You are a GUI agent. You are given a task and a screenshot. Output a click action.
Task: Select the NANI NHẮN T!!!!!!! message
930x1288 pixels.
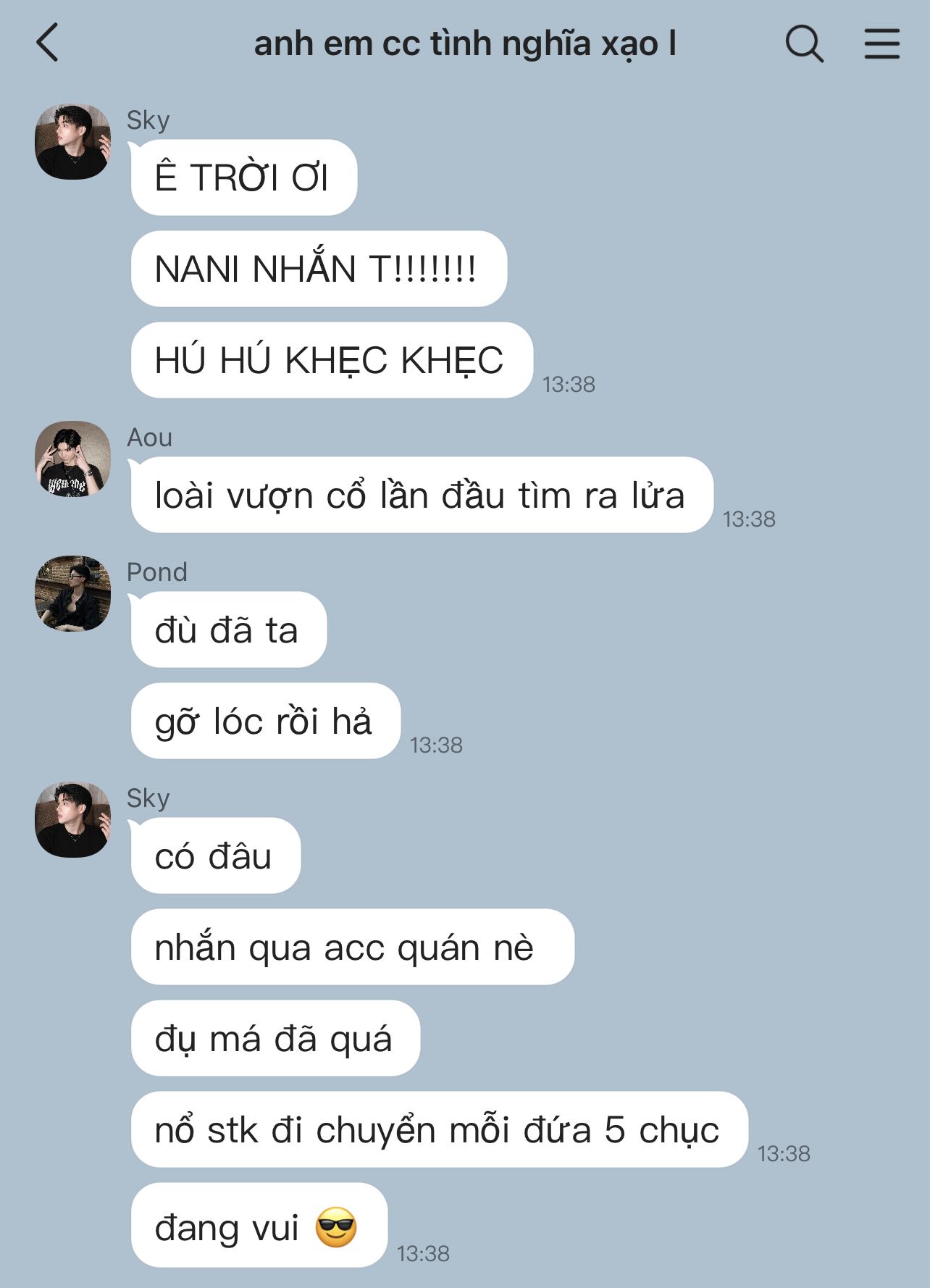(x=319, y=269)
